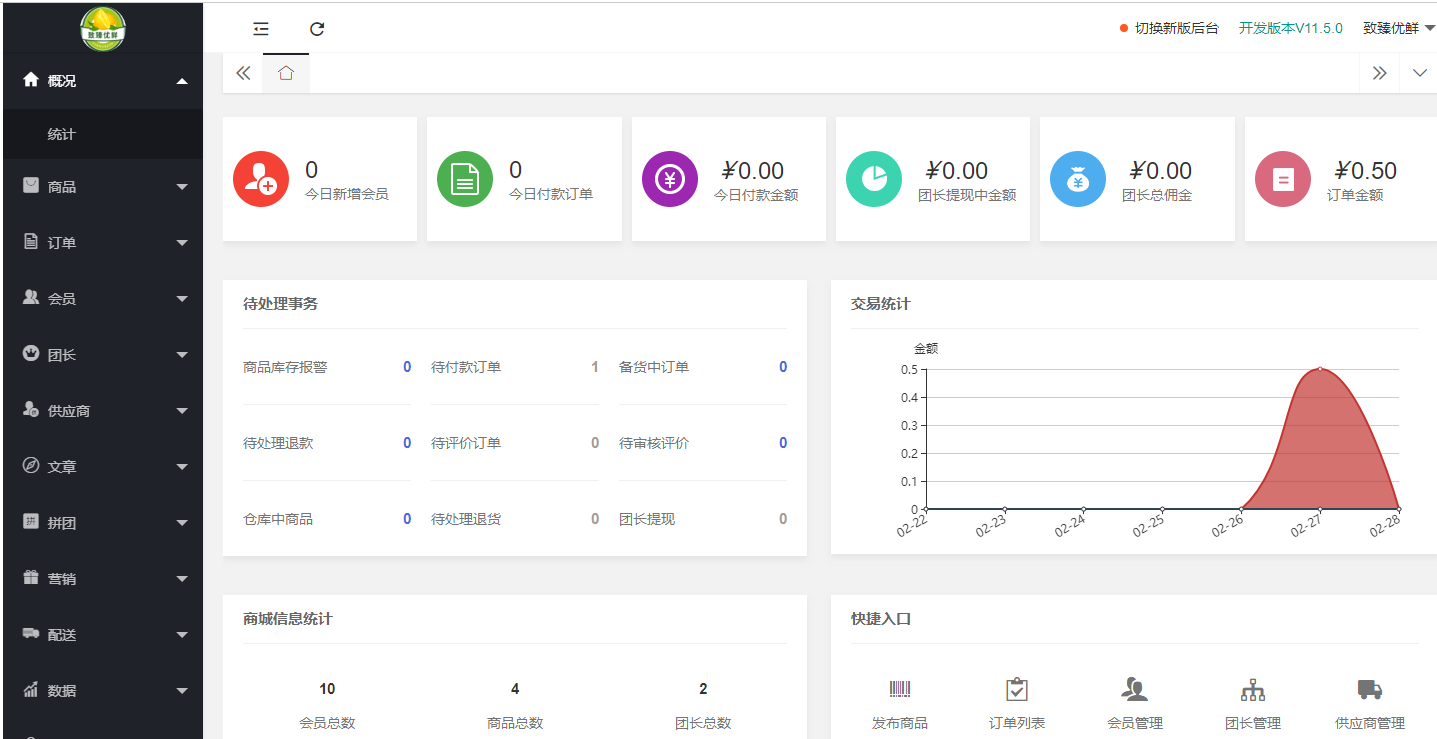1437x739 pixels.
Task: Open the home tab icon
Action: click(x=286, y=73)
